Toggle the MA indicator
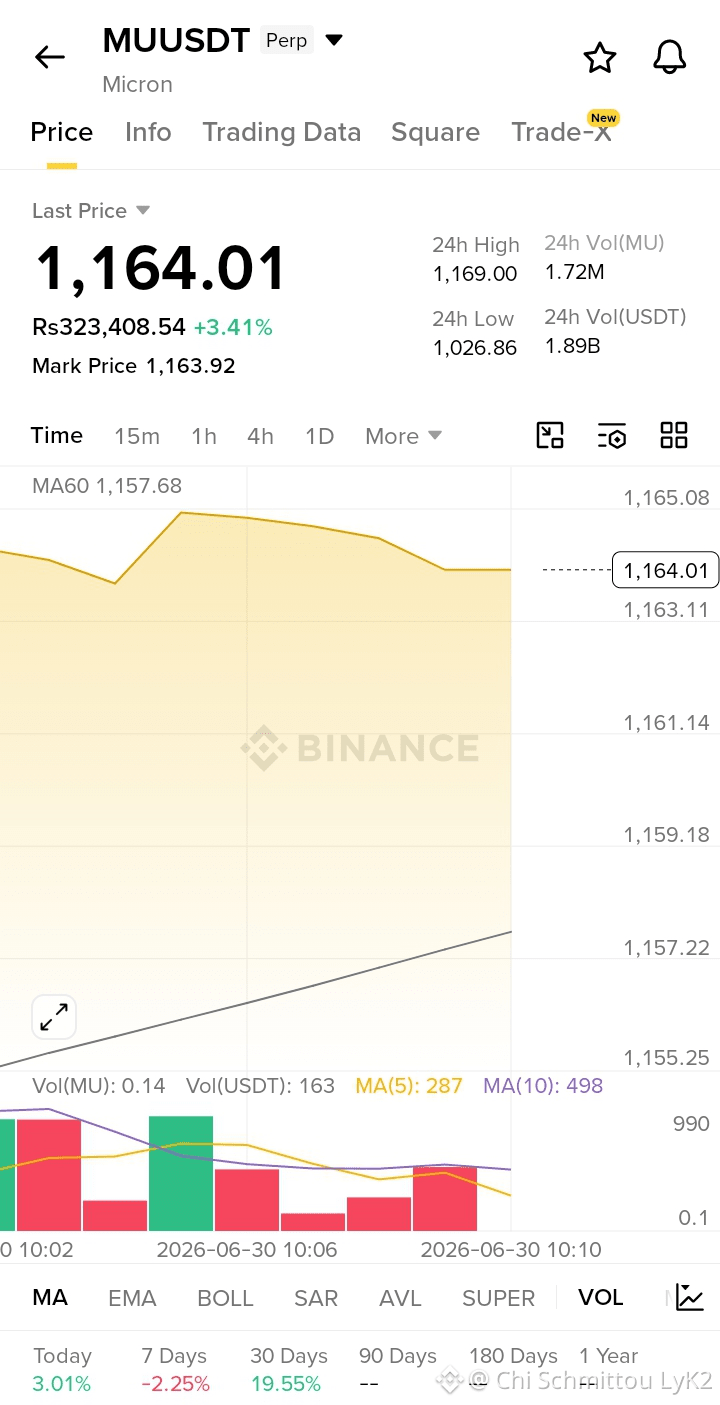The image size is (720, 1405). tap(50, 1298)
